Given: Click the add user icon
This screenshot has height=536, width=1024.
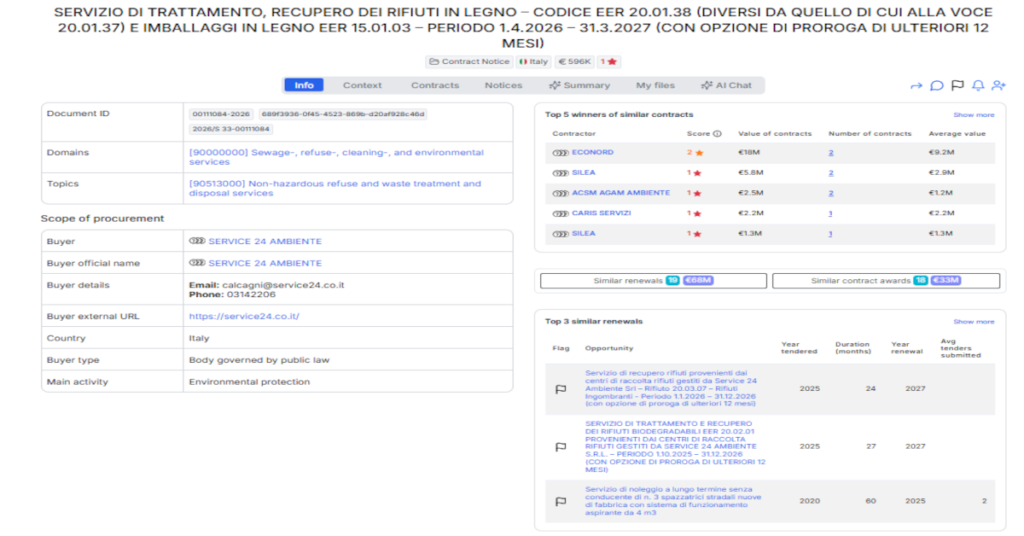Looking at the screenshot, I should tap(999, 86).
